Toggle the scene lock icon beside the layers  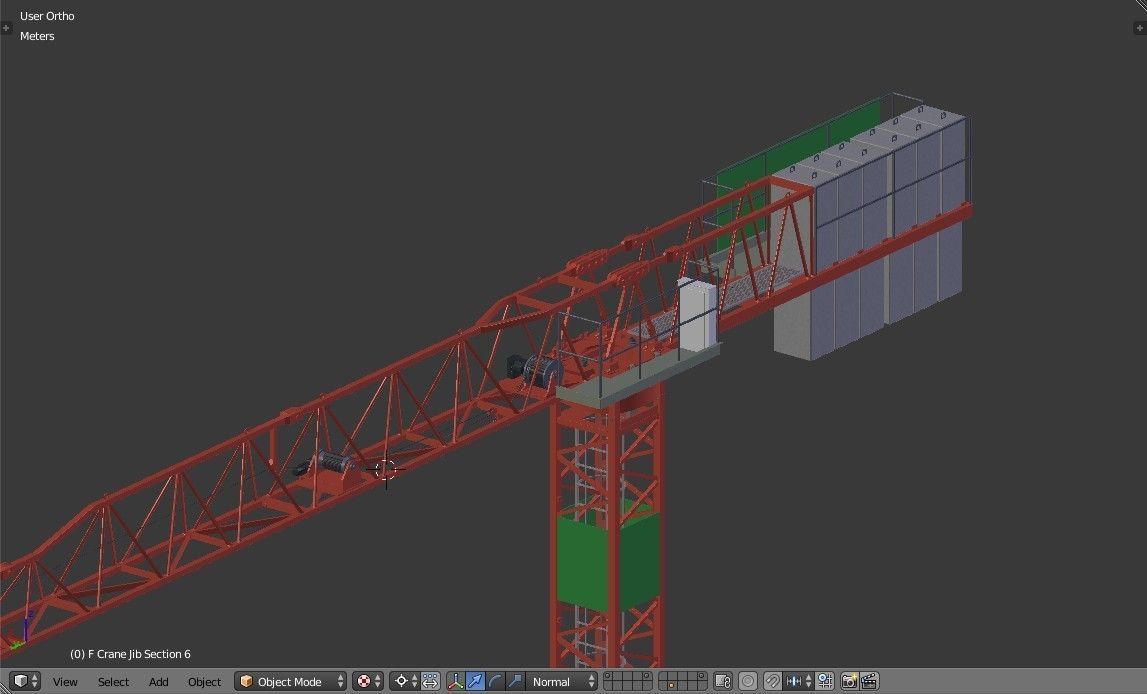coord(723,681)
